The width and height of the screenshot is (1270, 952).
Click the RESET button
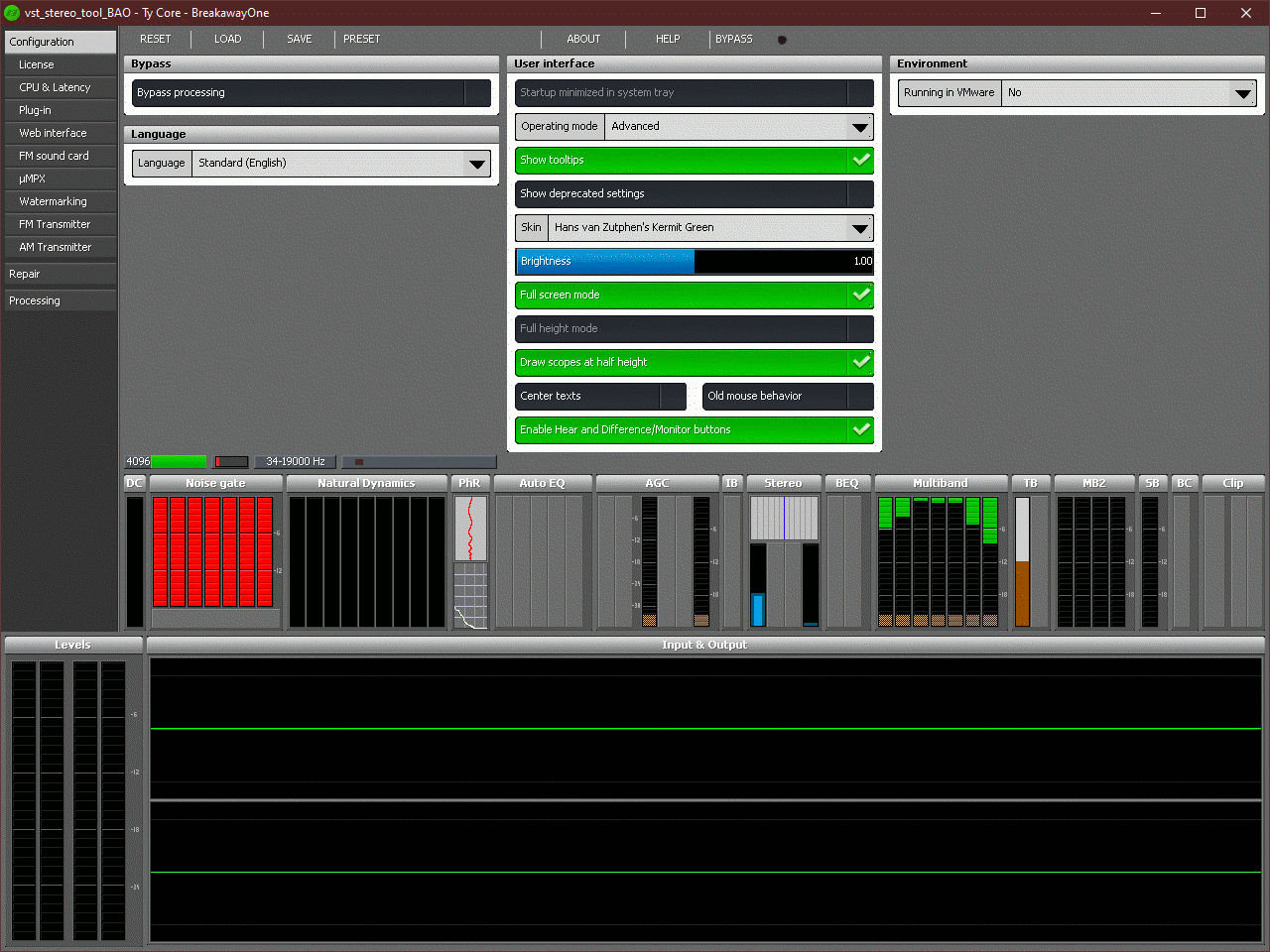[x=155, y=40]
